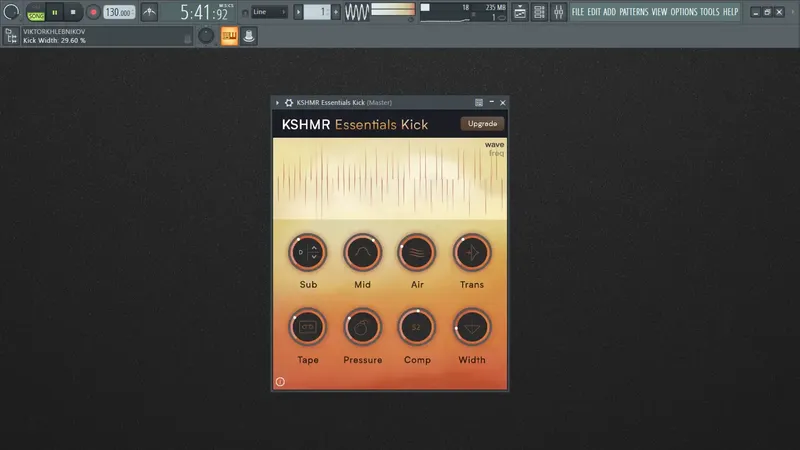Click the pattern number field

(317, 12)
